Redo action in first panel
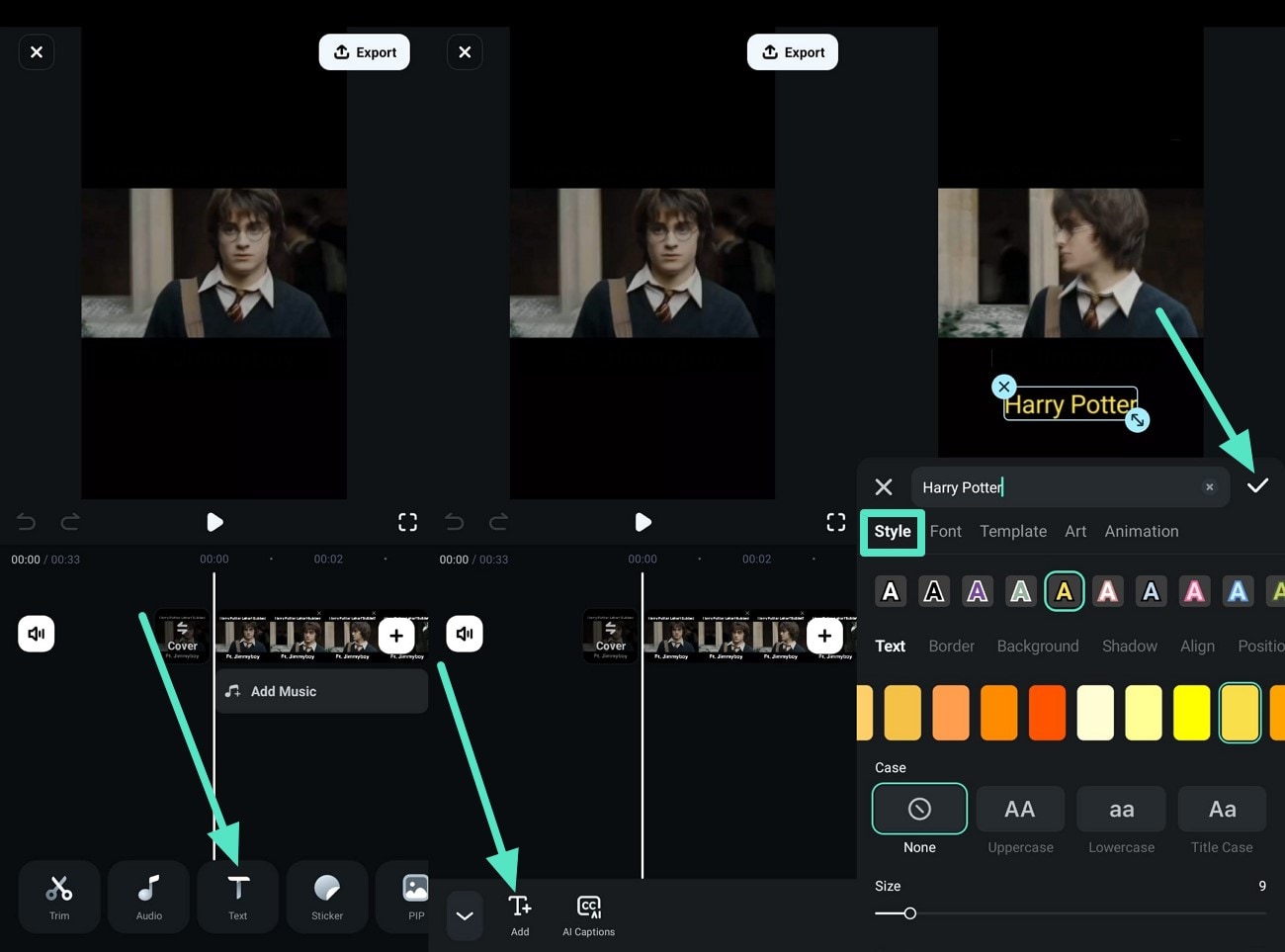 click(70, 522)
